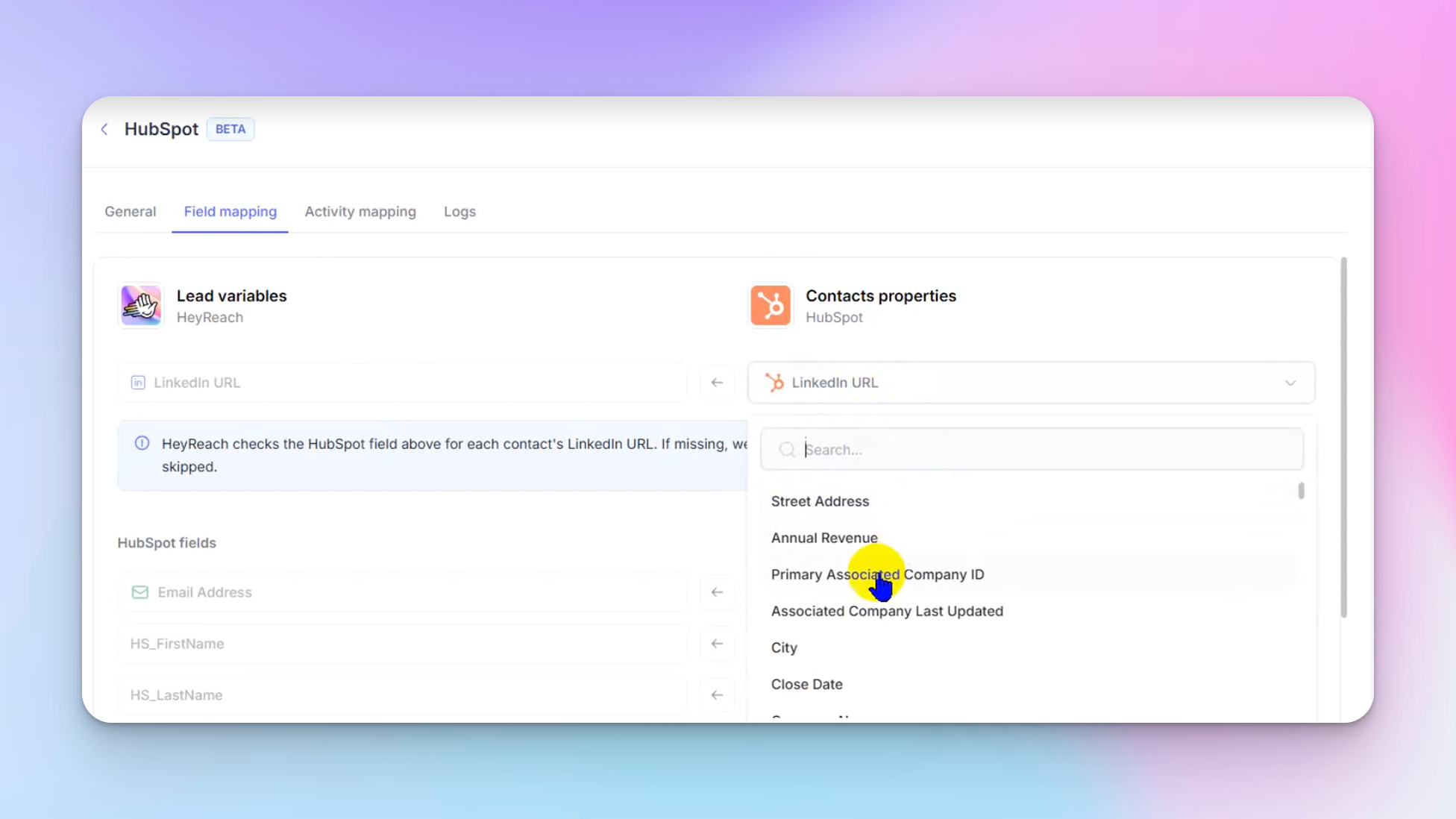Open the General tab
The width and height of the screenshot is (1456, 819).
coord(131,212)
